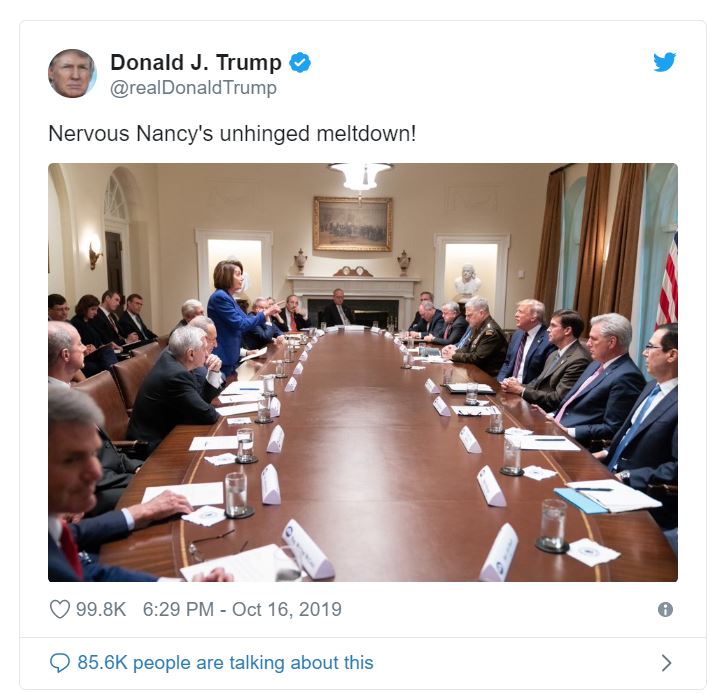The height and width of the screenshot is (700, 724).
Task: Click the ceiling light fixture in the photo
Action: point(361,176)
